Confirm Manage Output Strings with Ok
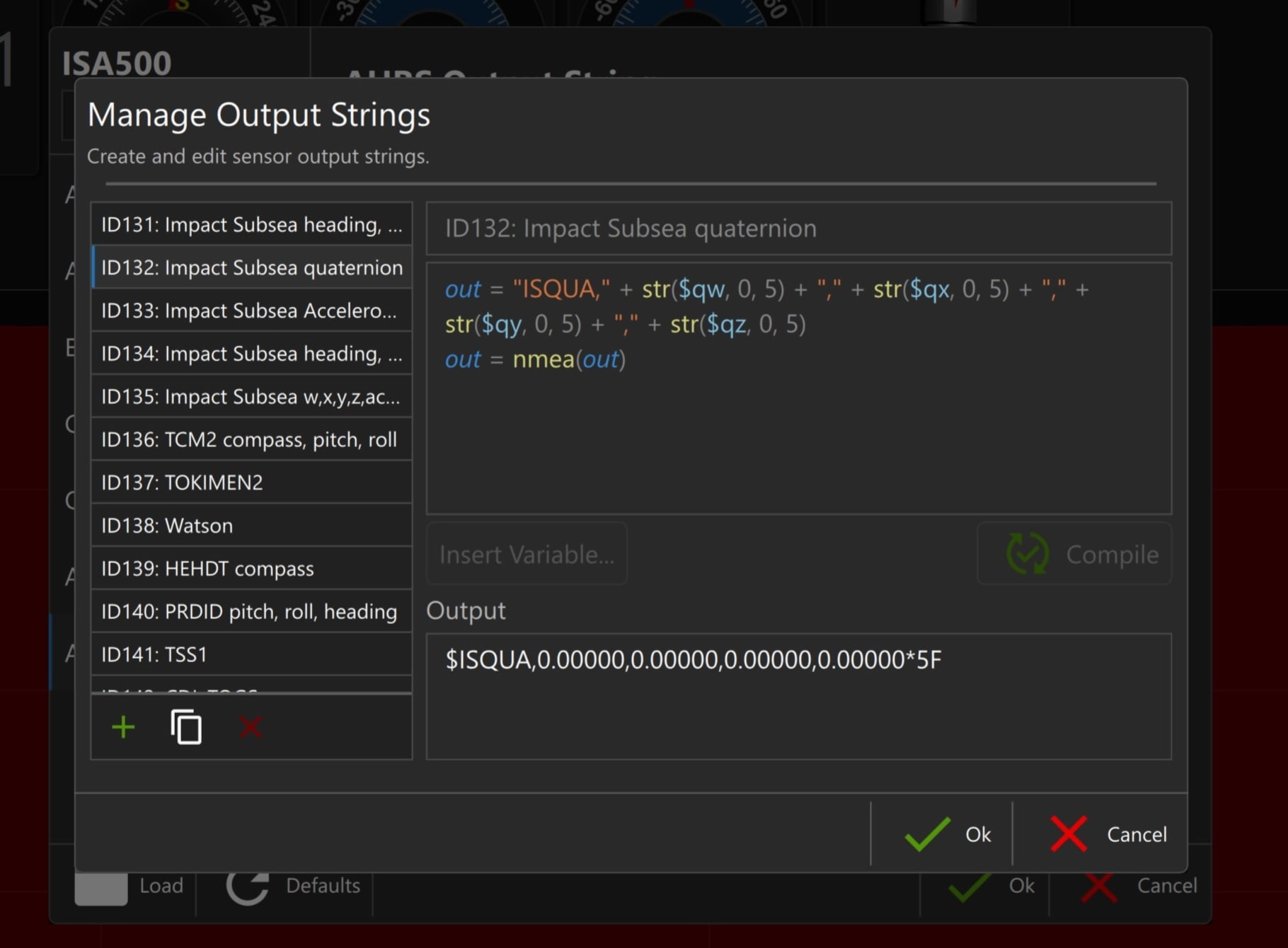This screenshot has height=948, width=1288. 942,834
